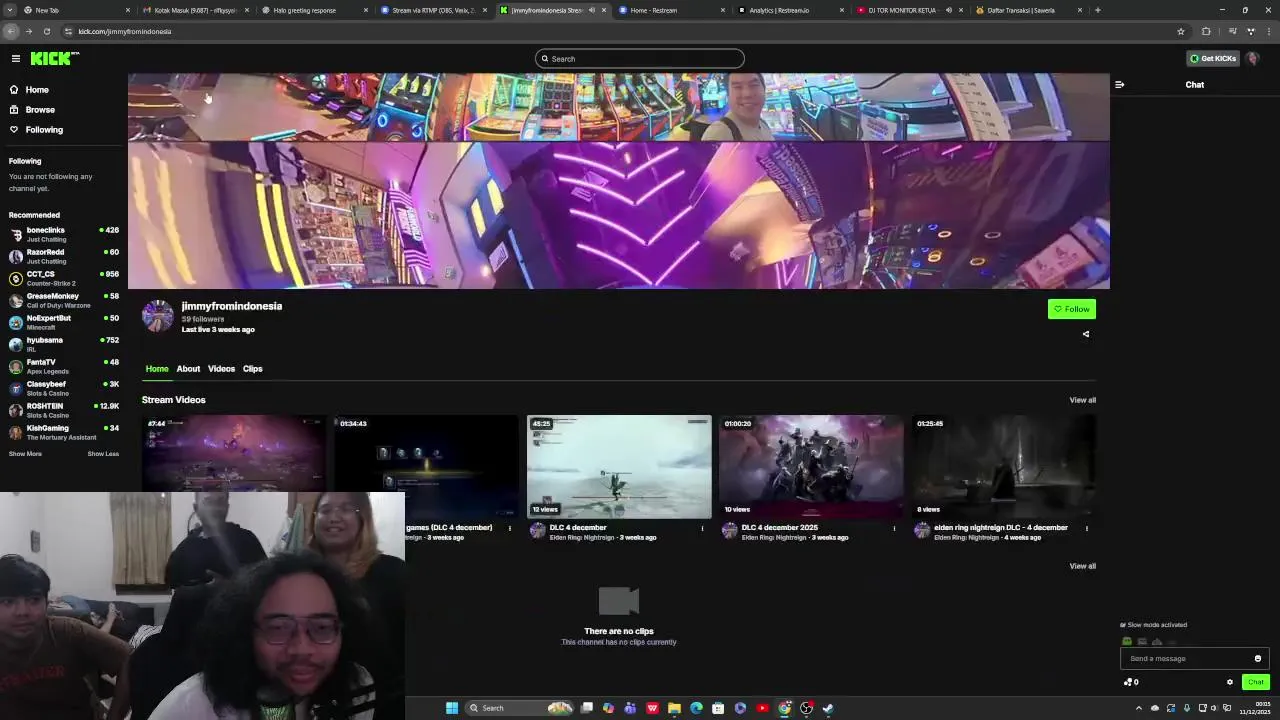This screenshot has height=720, width=1280.
Task: Open the user profile avatar menu
Action: [x=1253, y=59]
